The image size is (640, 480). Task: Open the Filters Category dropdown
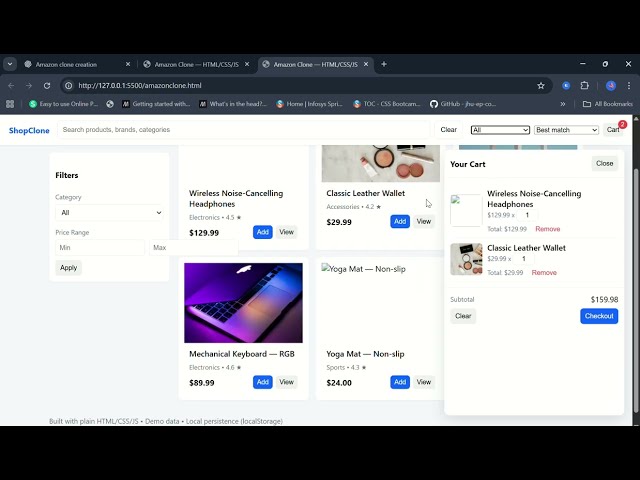(x=109, y=213)
